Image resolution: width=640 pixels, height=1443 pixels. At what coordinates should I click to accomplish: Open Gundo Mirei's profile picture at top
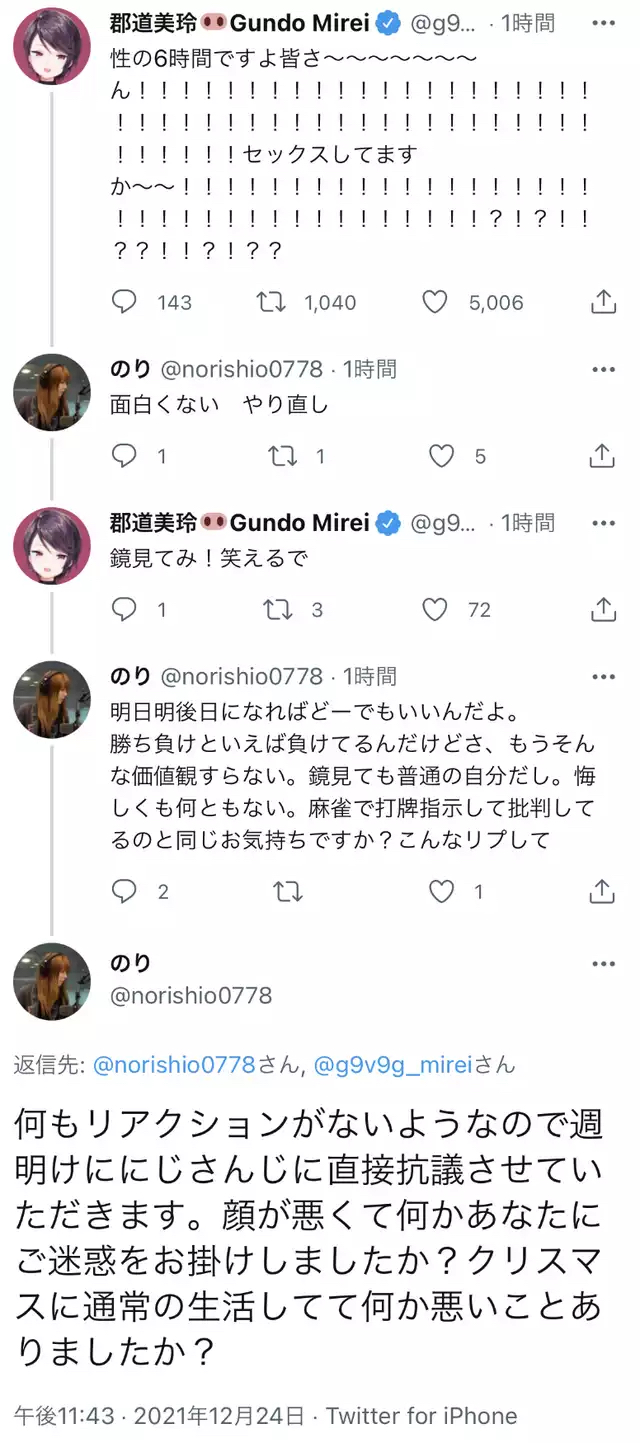point(51,47)
